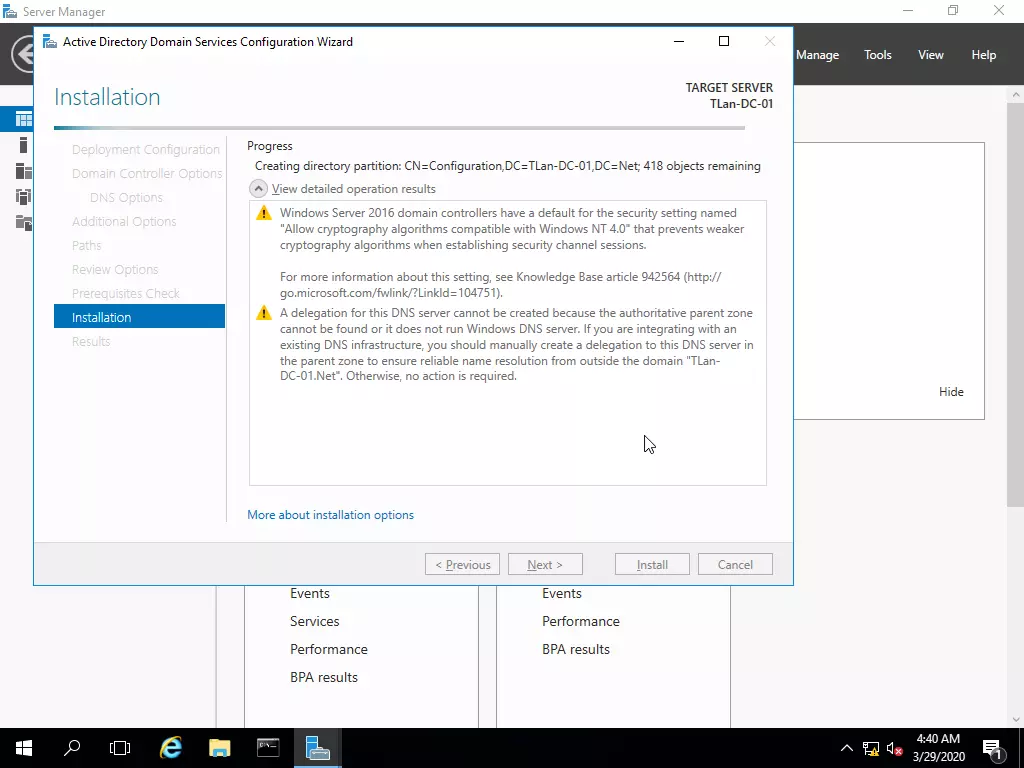Image resolution: width=1024 pixels, height=768 pixels.
Task: Open the taskbar clock showing 4:40 AM
Action: click(938, 748)
